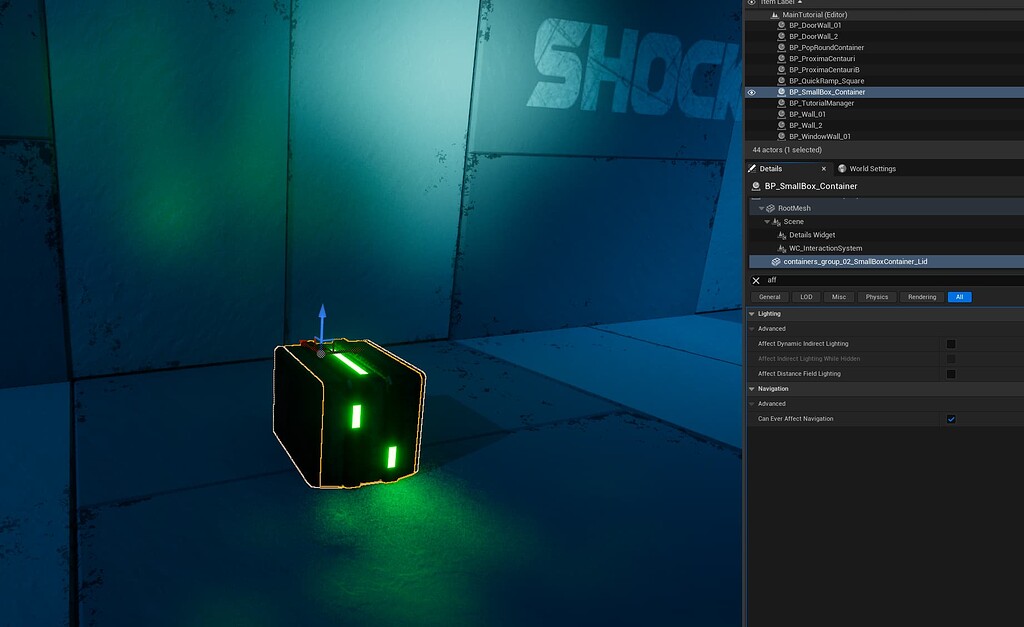This screenshot has width=1024, height=627.
Task: Switch to the World Settings tab
Action: pos(872,168)
